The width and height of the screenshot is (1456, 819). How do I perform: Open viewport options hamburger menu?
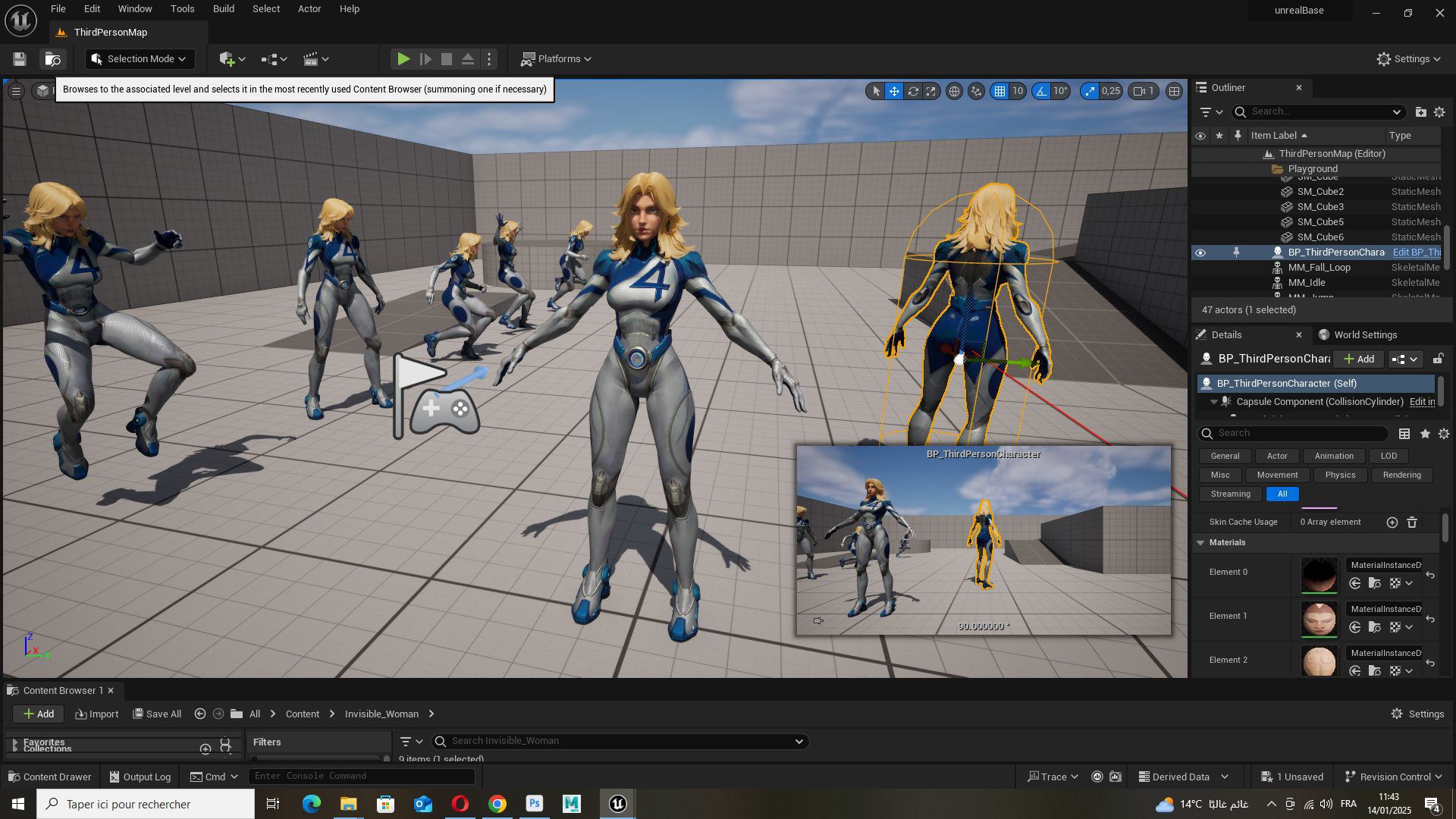(x=15, y=91)
